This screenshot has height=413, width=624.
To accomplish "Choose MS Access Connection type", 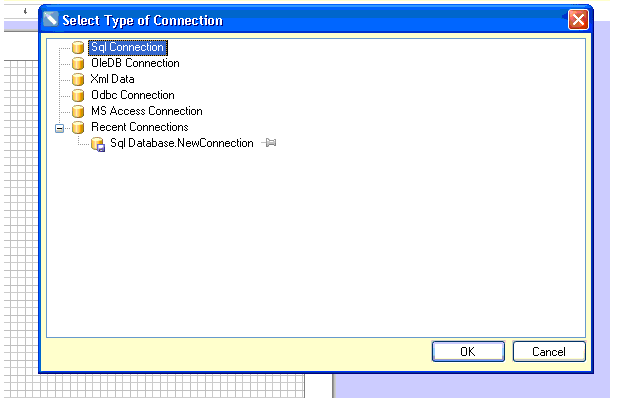I will point(146,111).
